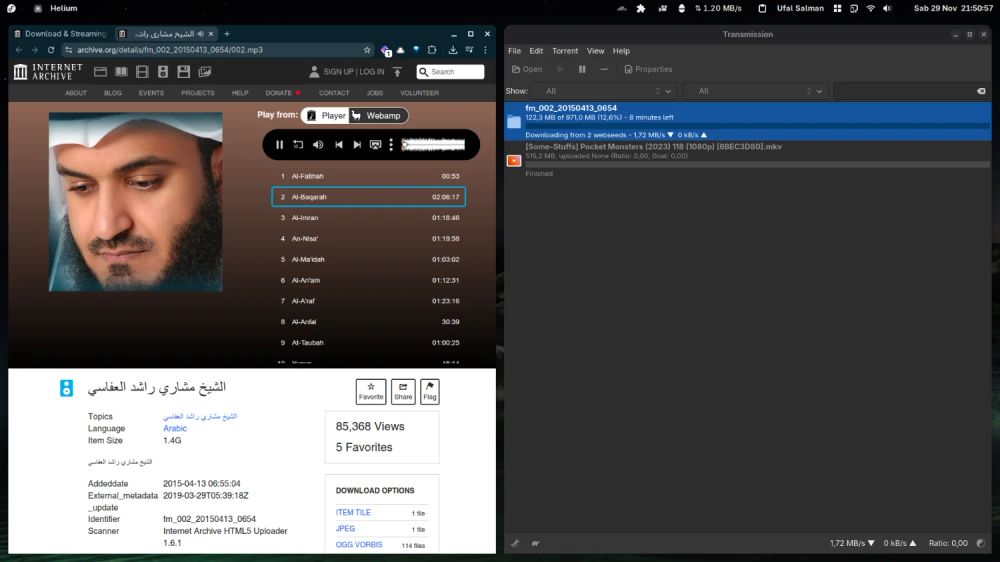Expand the first Show filter dropdown
The image size is (1000, 562).
tap(604, 91)
